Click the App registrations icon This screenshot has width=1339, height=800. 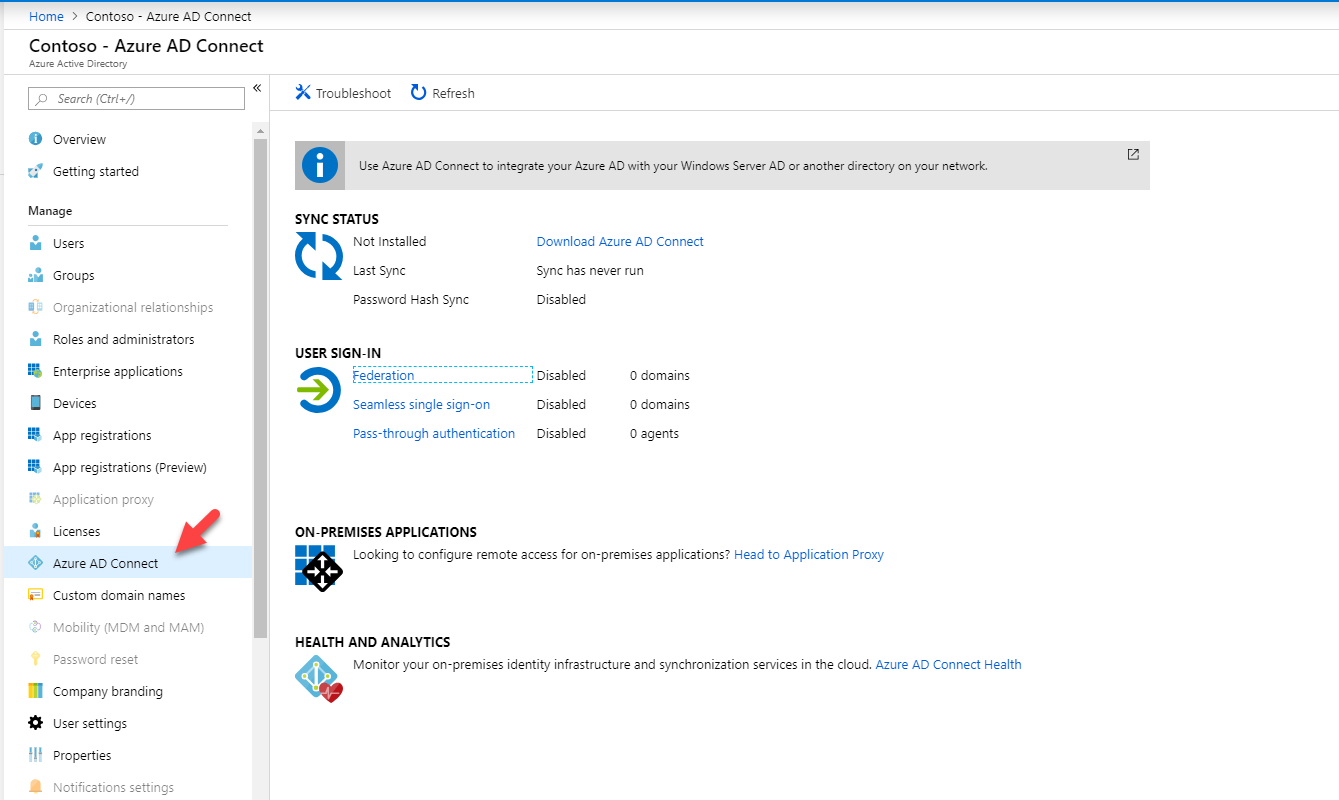pyautogui.click(x=36, y=435)
